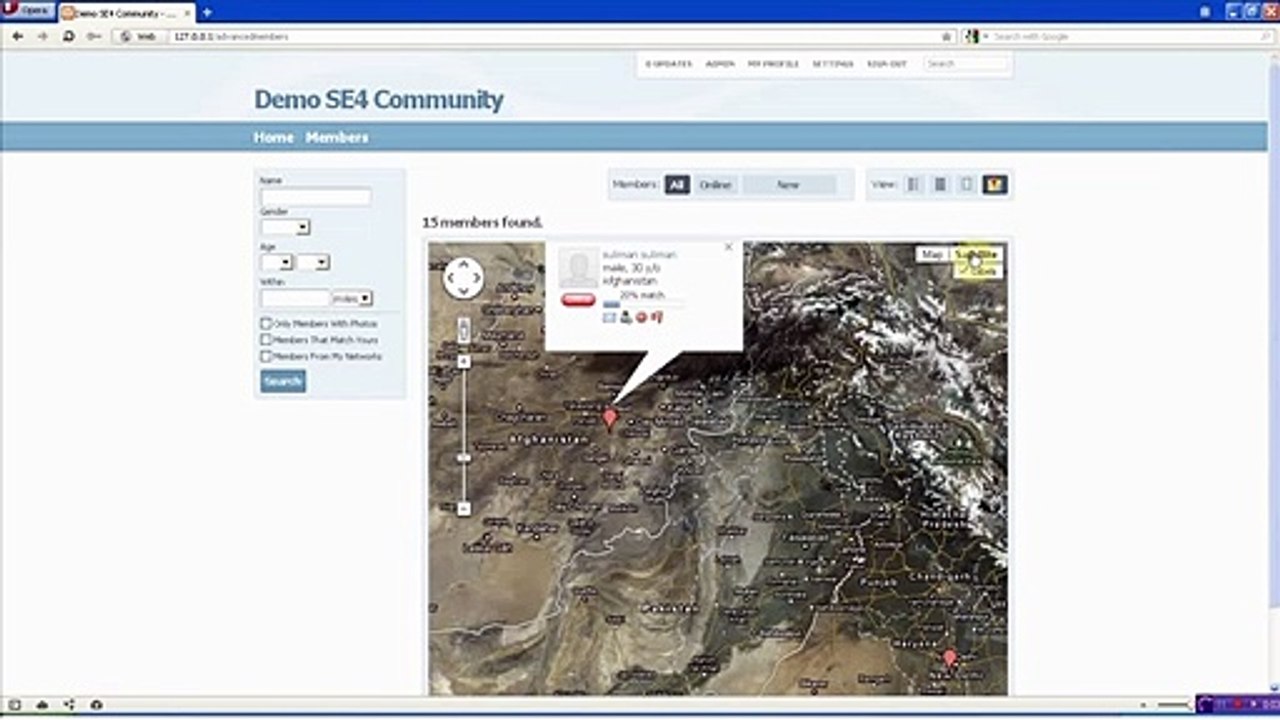Screen dimensions: 1280x720
Task: Click the red button under member photo
Action: click(578, 300)
